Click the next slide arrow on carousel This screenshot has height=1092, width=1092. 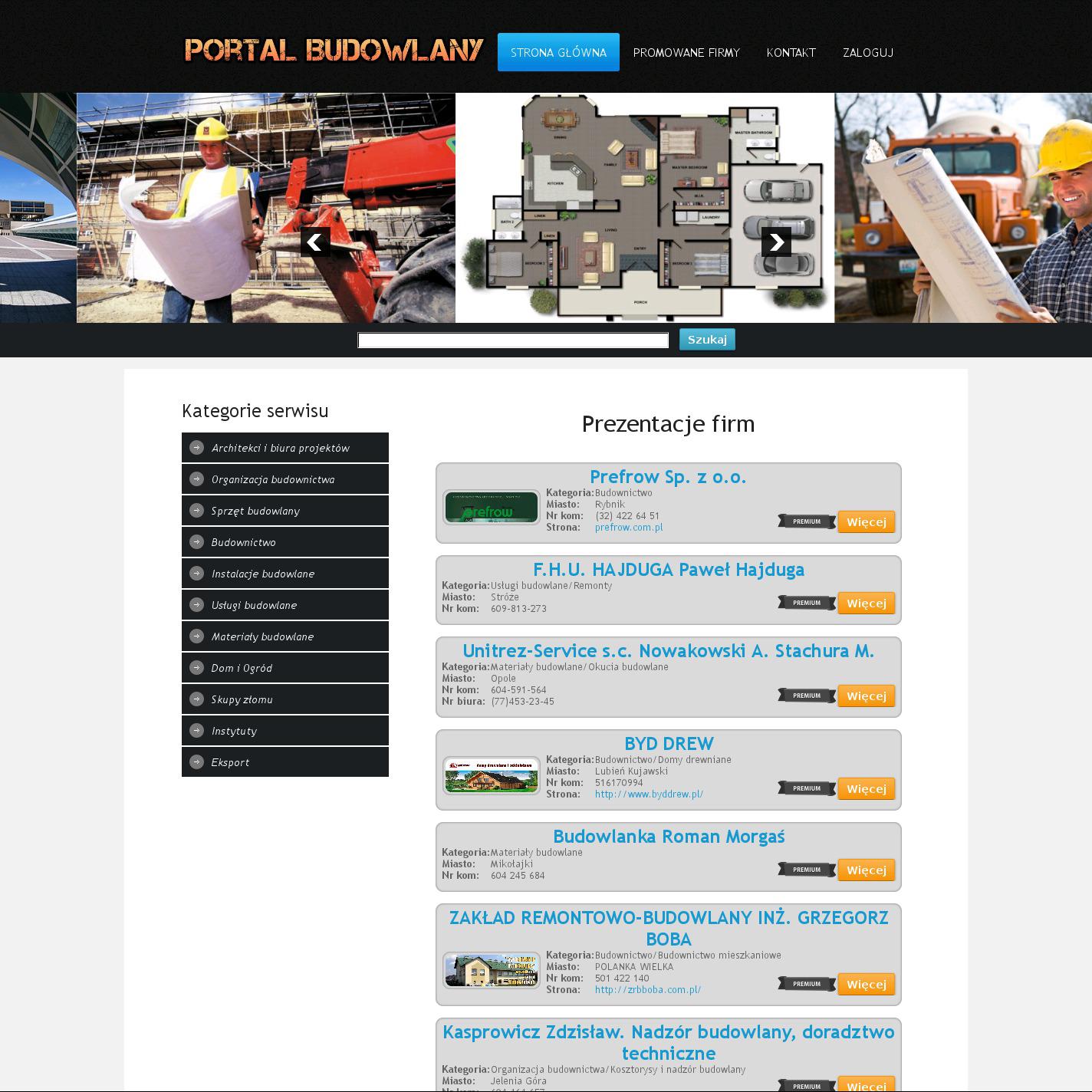point(776,242)
